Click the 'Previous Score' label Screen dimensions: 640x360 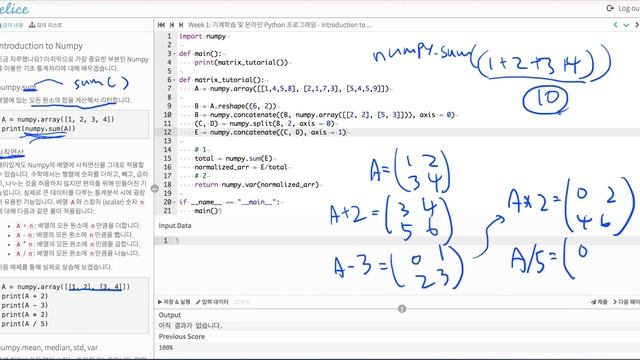pyautogui.click(x=182, y=337)
